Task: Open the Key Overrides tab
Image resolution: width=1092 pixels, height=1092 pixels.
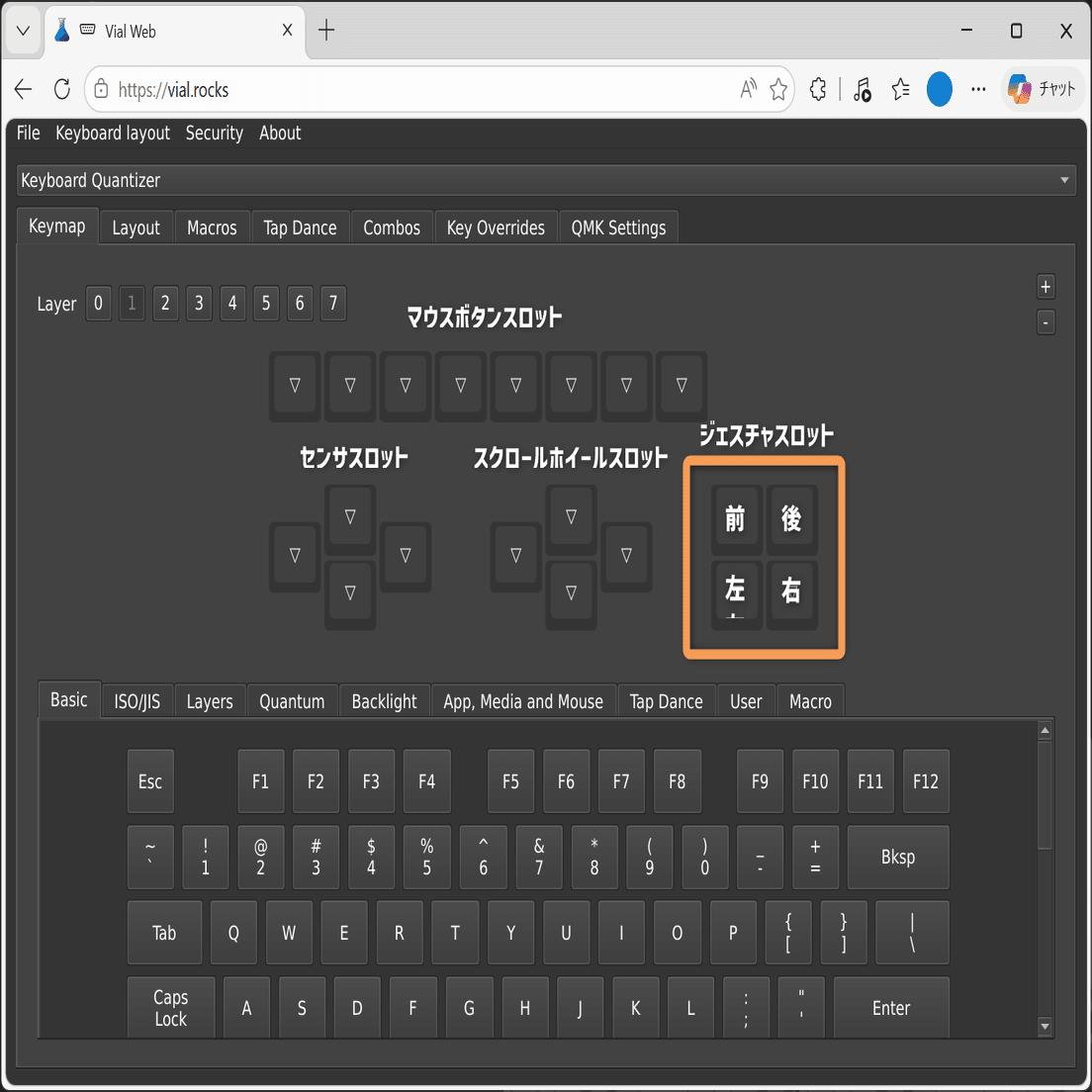Action: click(x=496, y=227)
